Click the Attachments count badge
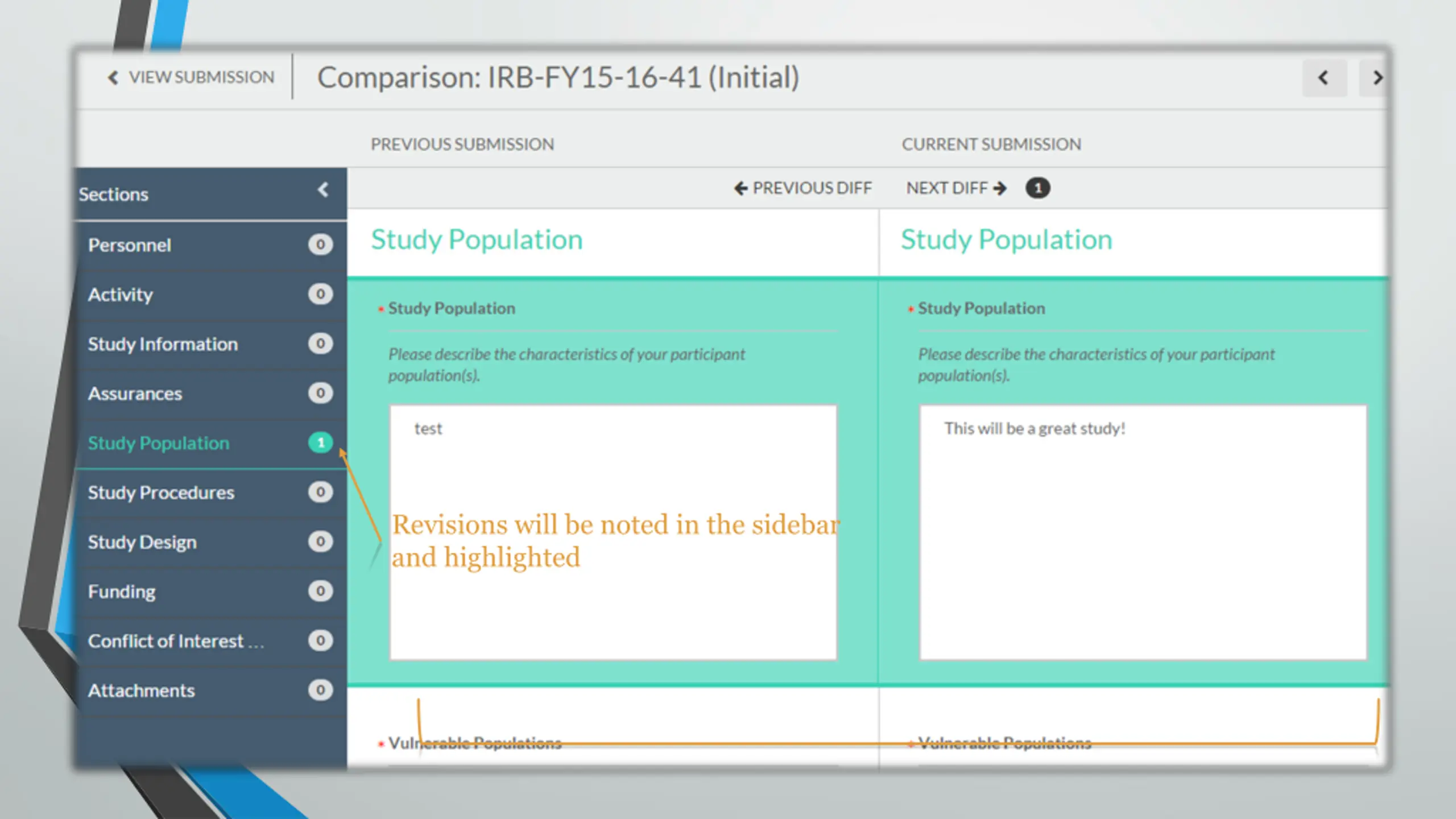 click(320, 690)
